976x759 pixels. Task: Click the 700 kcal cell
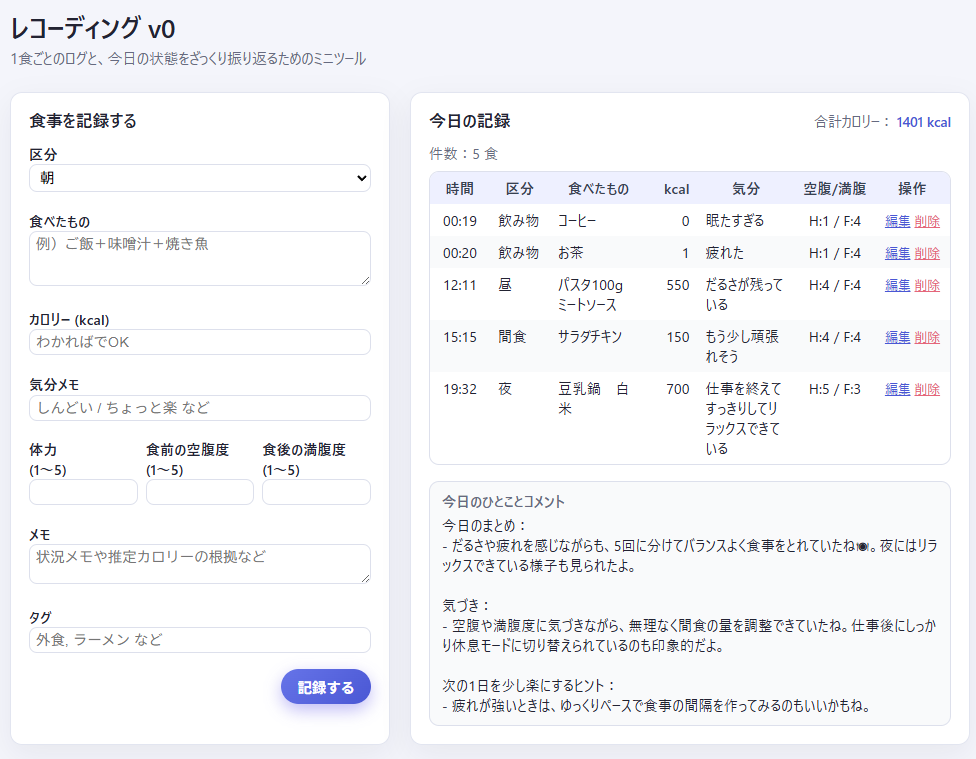[678, 389]
